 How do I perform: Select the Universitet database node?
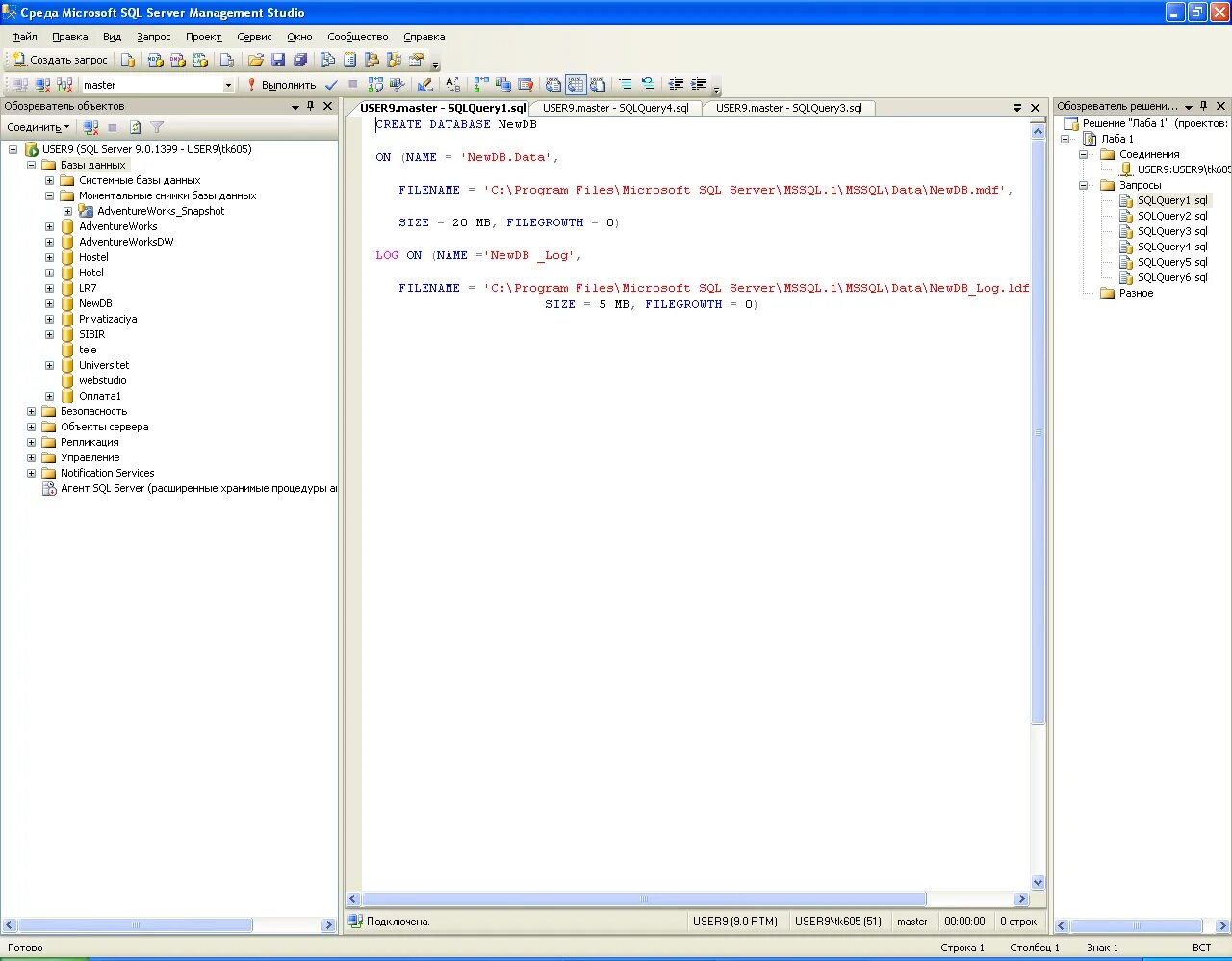pyautogui.click(x=104, y=365)
